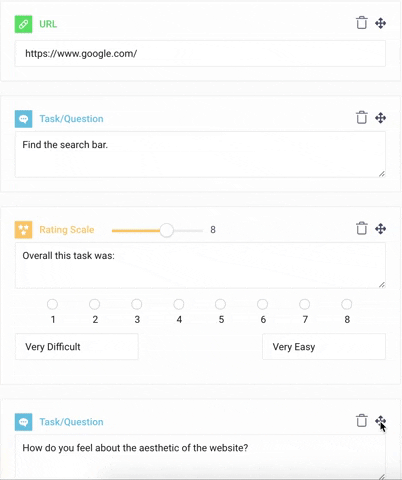
Task: Choose rating option 6
Action: [262, 304]
